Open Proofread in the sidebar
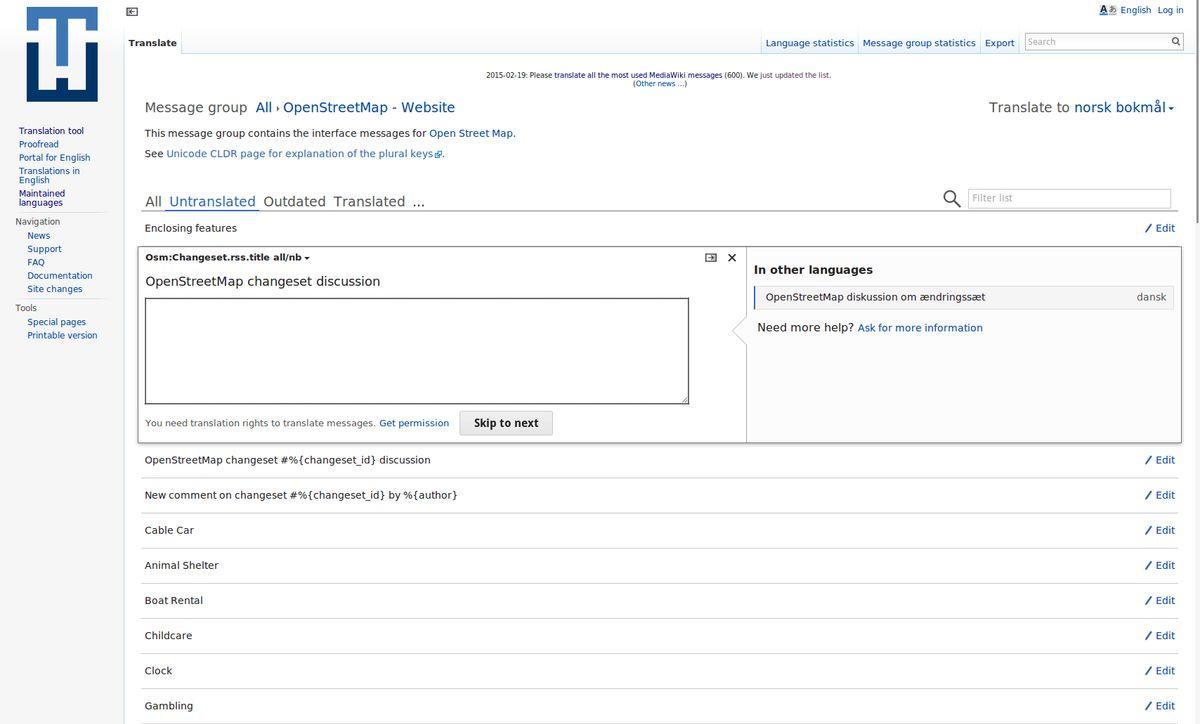This screenshot has width=1200, height=724. click(39, 144)
